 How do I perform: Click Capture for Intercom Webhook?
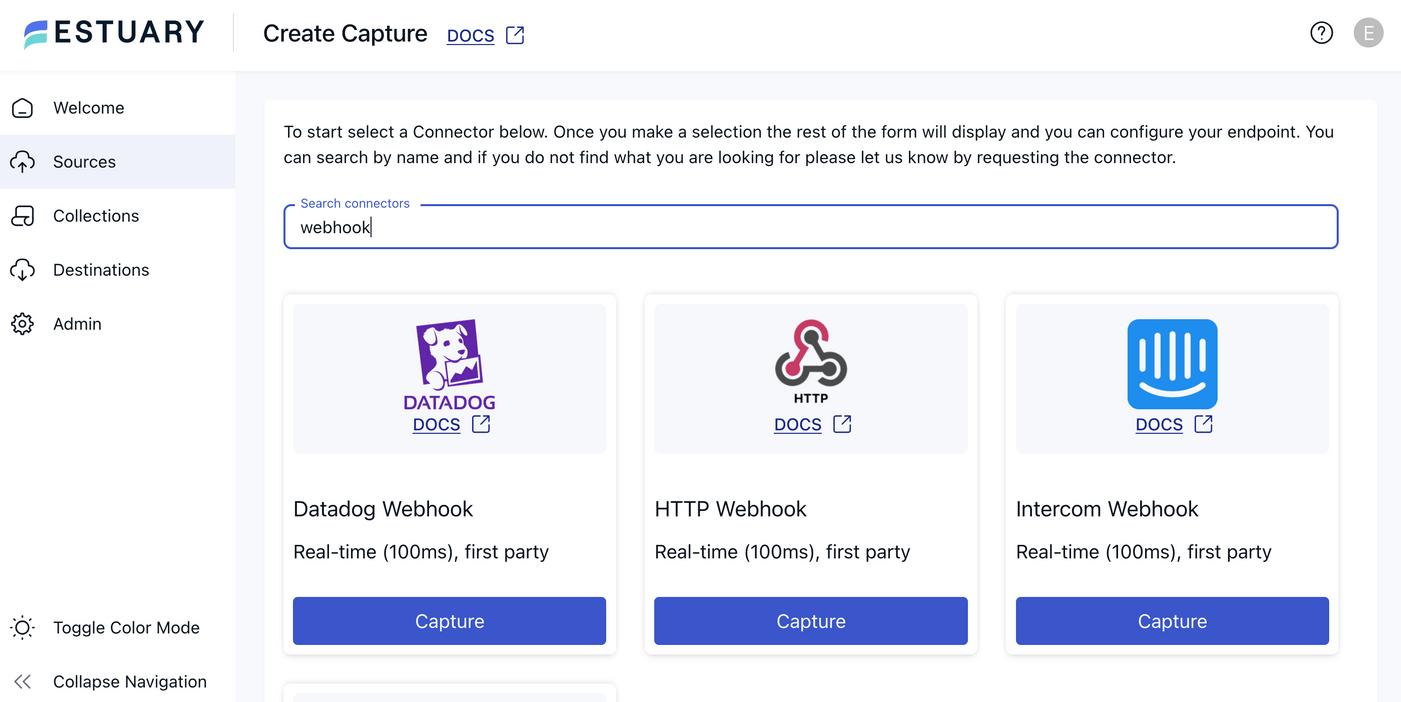1172,621
